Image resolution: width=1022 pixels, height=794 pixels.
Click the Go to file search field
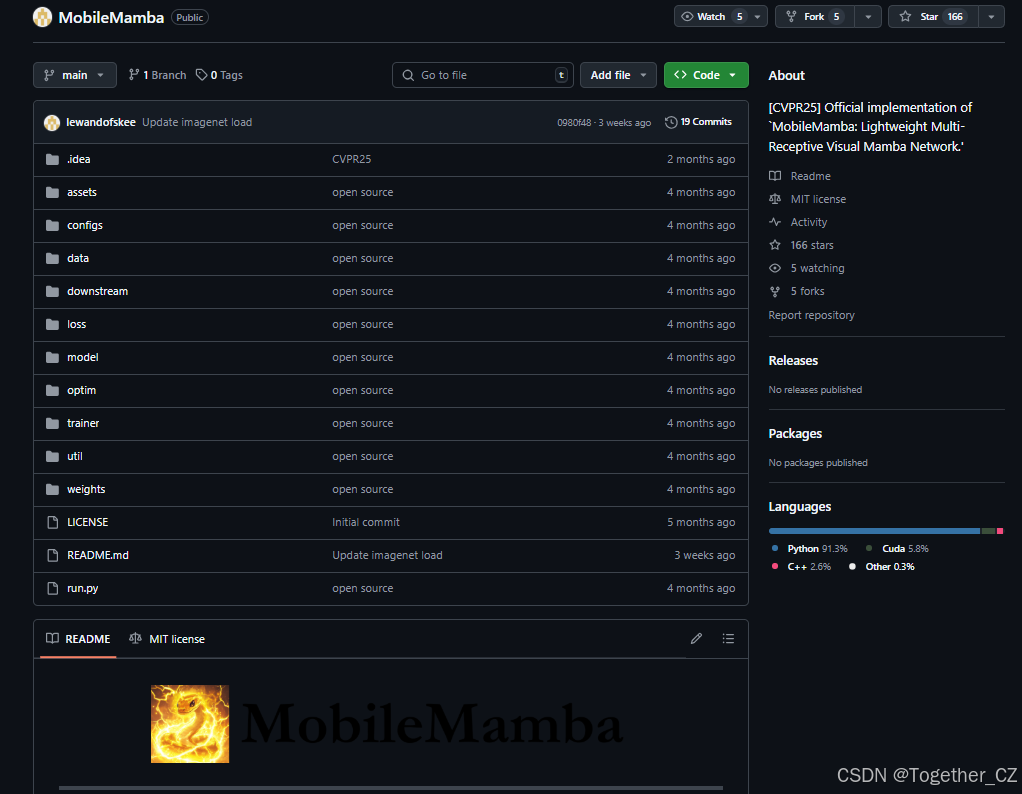pyautogui.click(x=482, y=75)
